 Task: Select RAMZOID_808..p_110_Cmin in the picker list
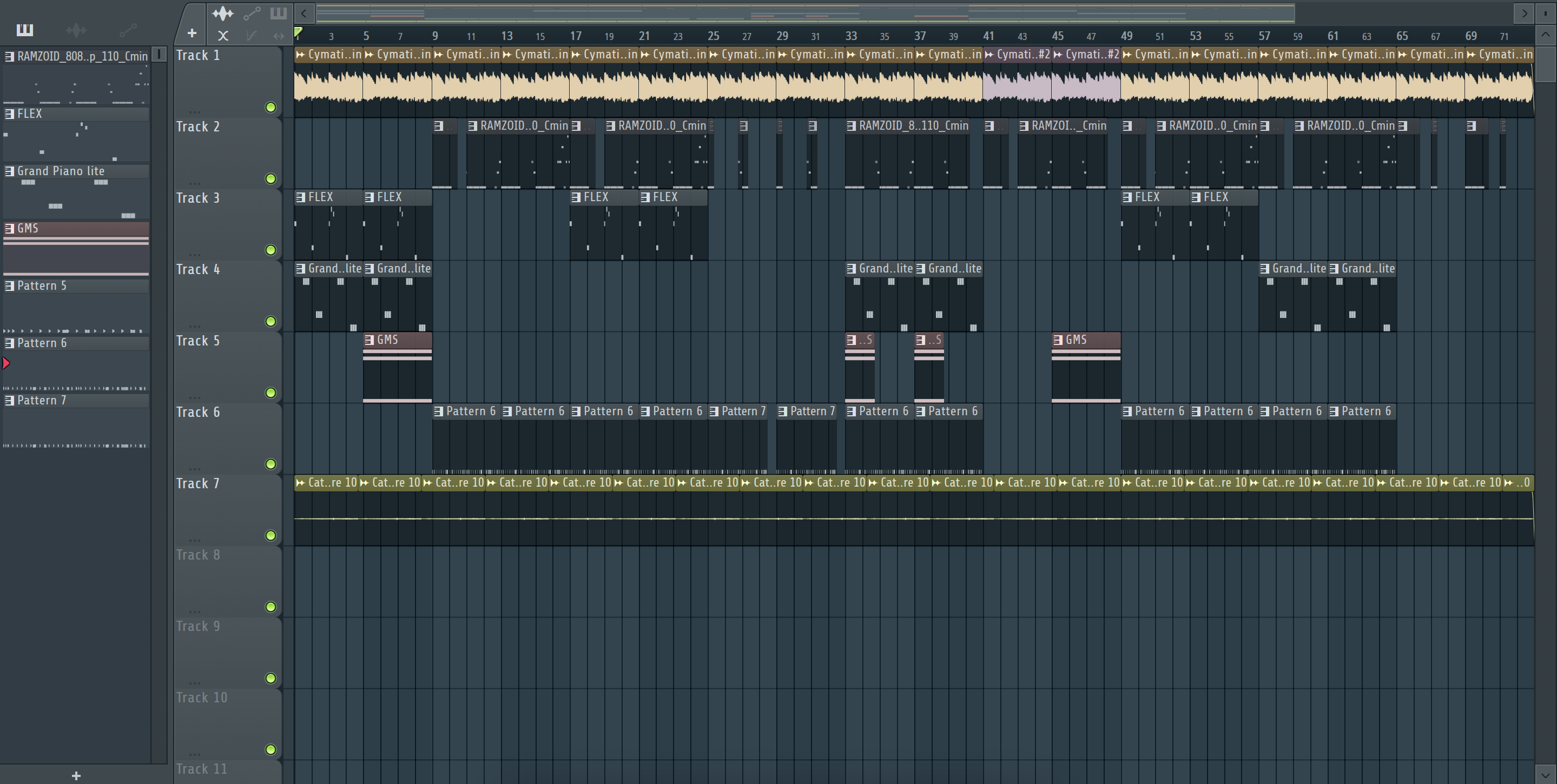76,56
